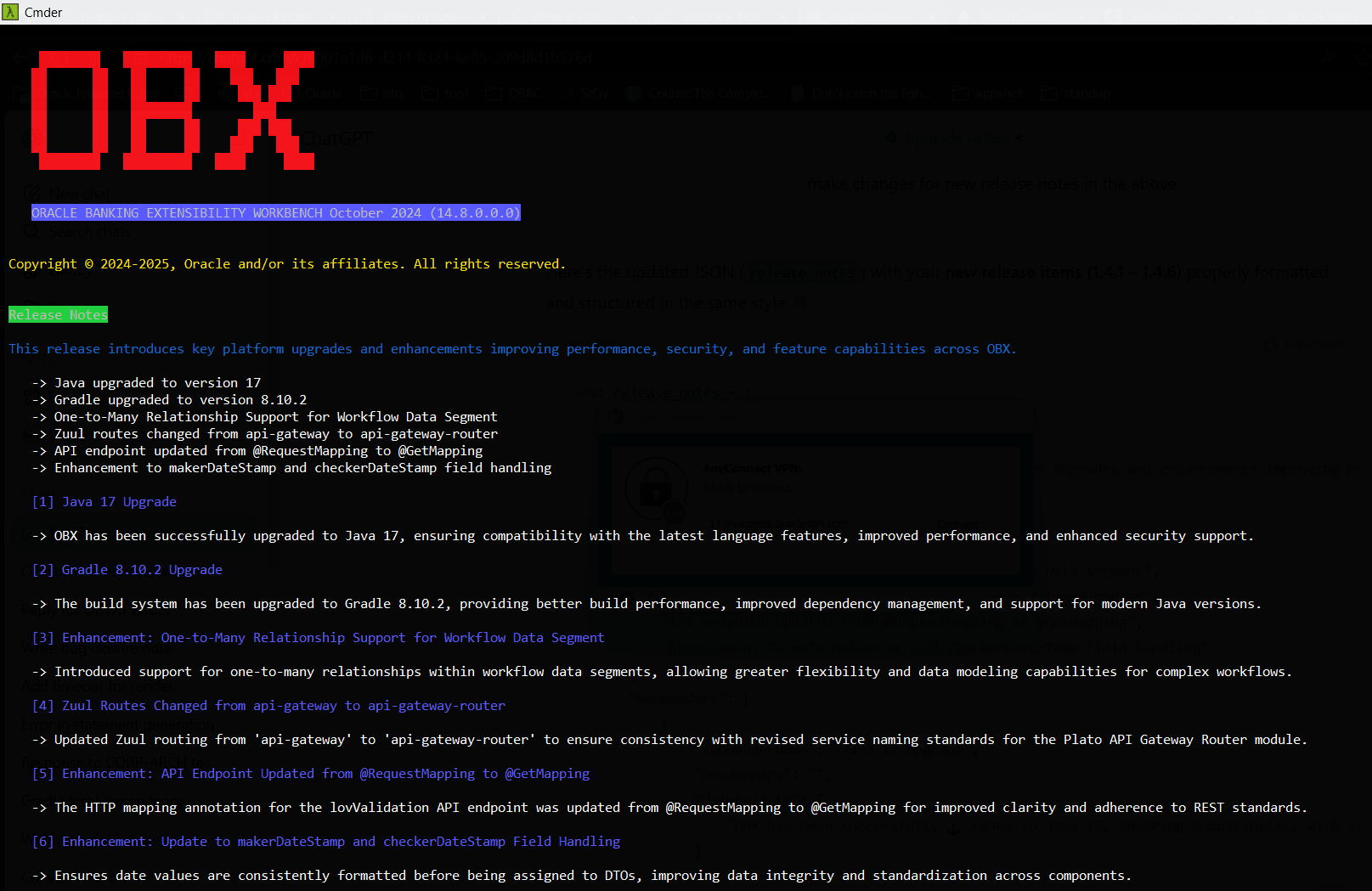The height and width of the screenshot is (891, 1372).
Task: Open the "OBRC" bookmark folder in the background browser
Action: (x=515, y=93)
